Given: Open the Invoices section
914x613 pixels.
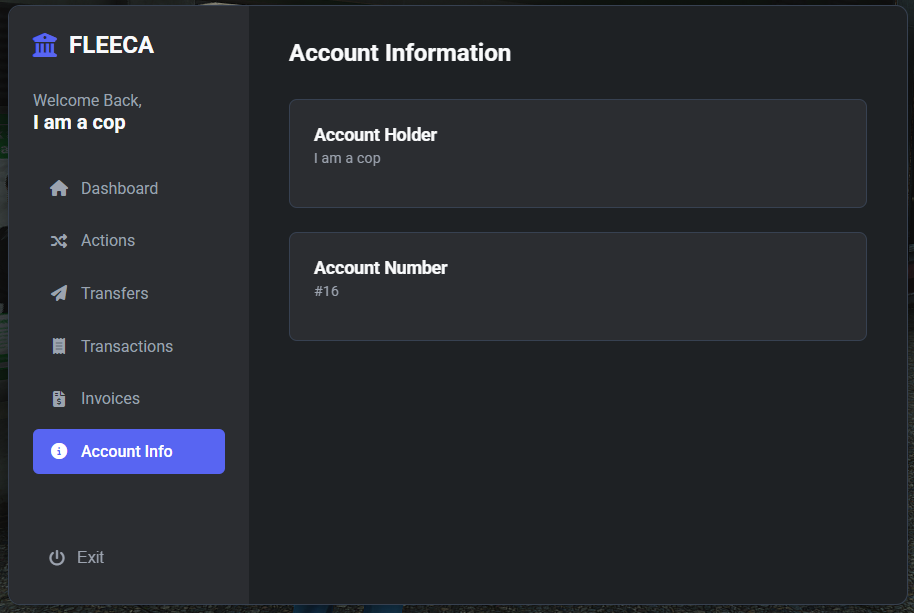Looking at the screenshot, I should click(129, 399).
